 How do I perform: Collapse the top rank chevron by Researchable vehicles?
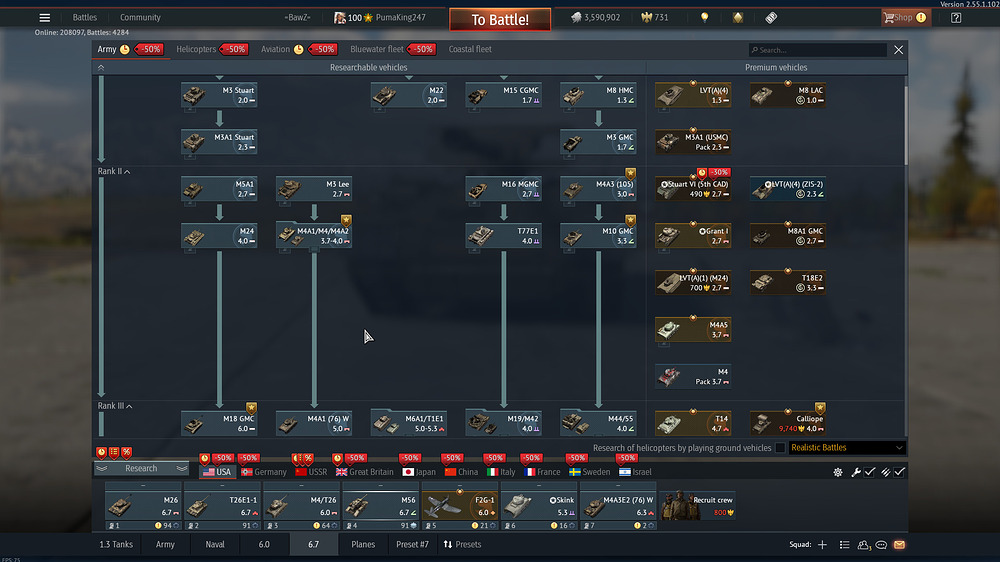(101, 68)
